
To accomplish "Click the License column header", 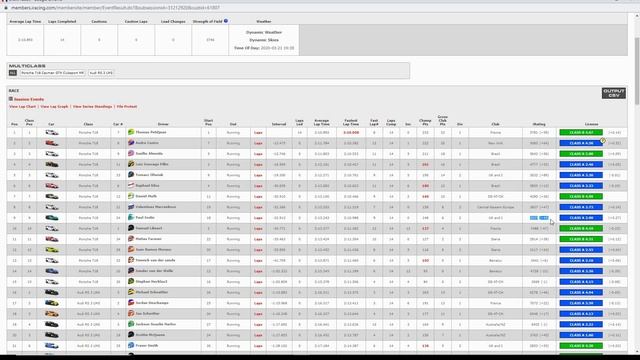I will click(x=591, y=124).
